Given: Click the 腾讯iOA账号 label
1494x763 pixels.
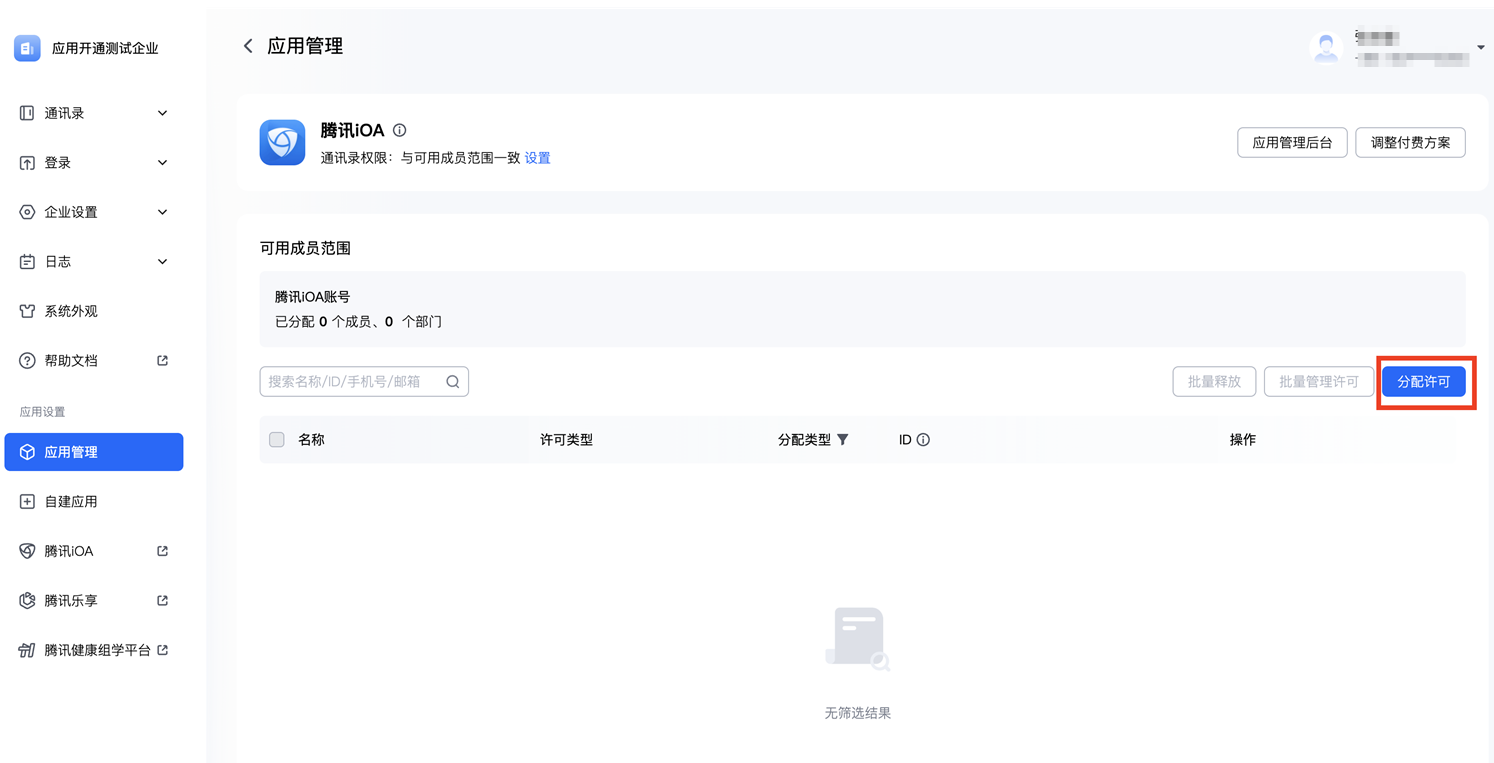Looking at the screenshot, I should (x=313, y=297).
